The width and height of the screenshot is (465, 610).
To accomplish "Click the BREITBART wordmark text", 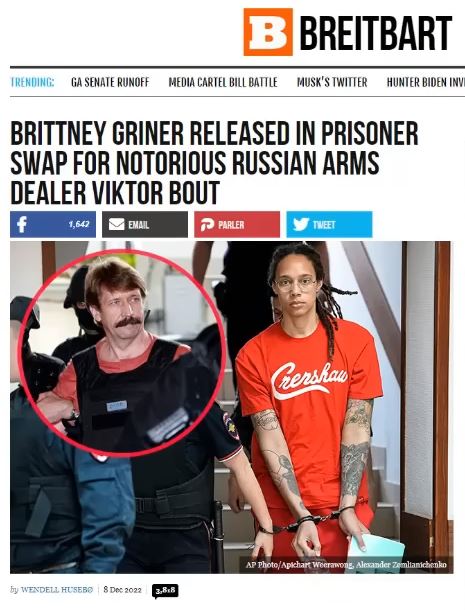I will pyautogui.click(x=376, y=33).
